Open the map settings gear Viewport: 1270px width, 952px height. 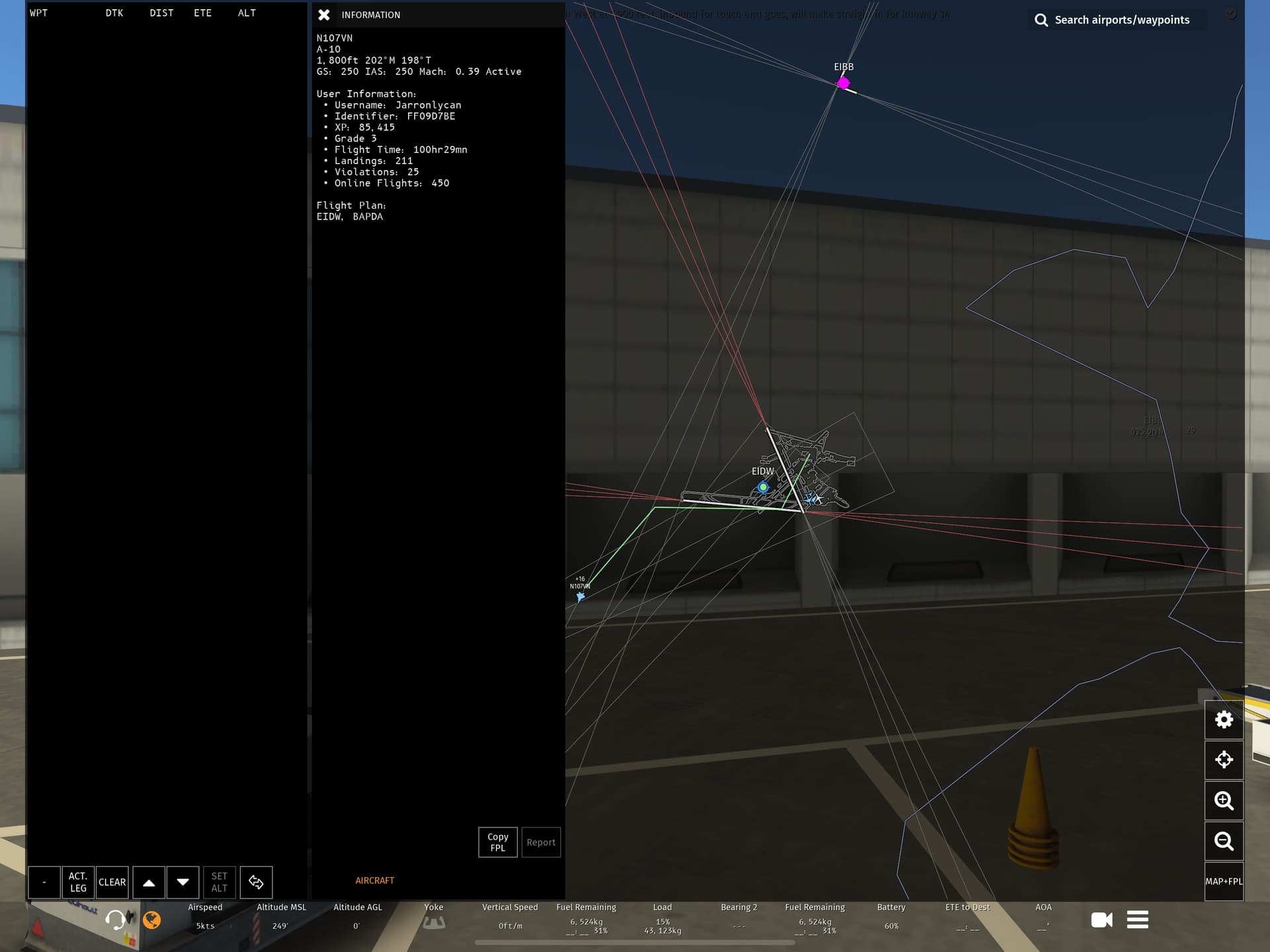tap(1224, 720)
